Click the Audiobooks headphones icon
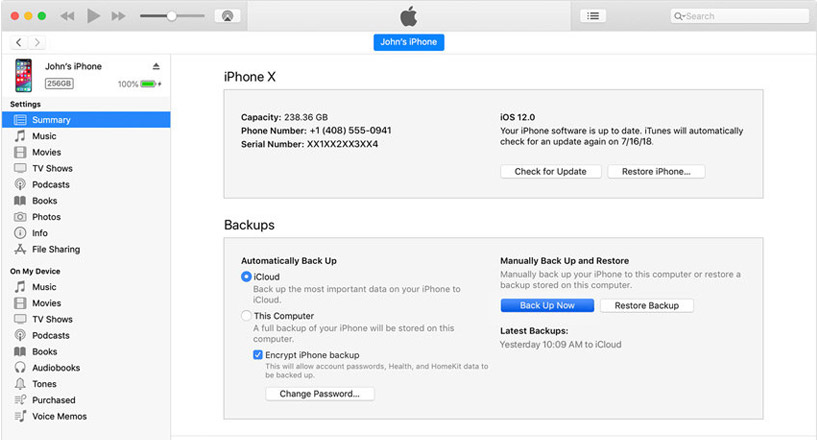The width and height of the screenshot is (818, 440). 20,367
